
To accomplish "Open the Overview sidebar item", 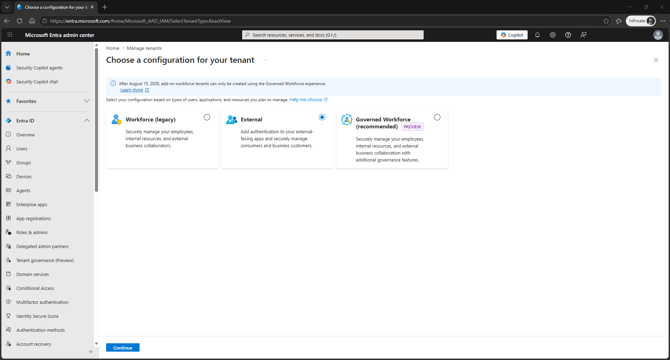I will (26, 135).
